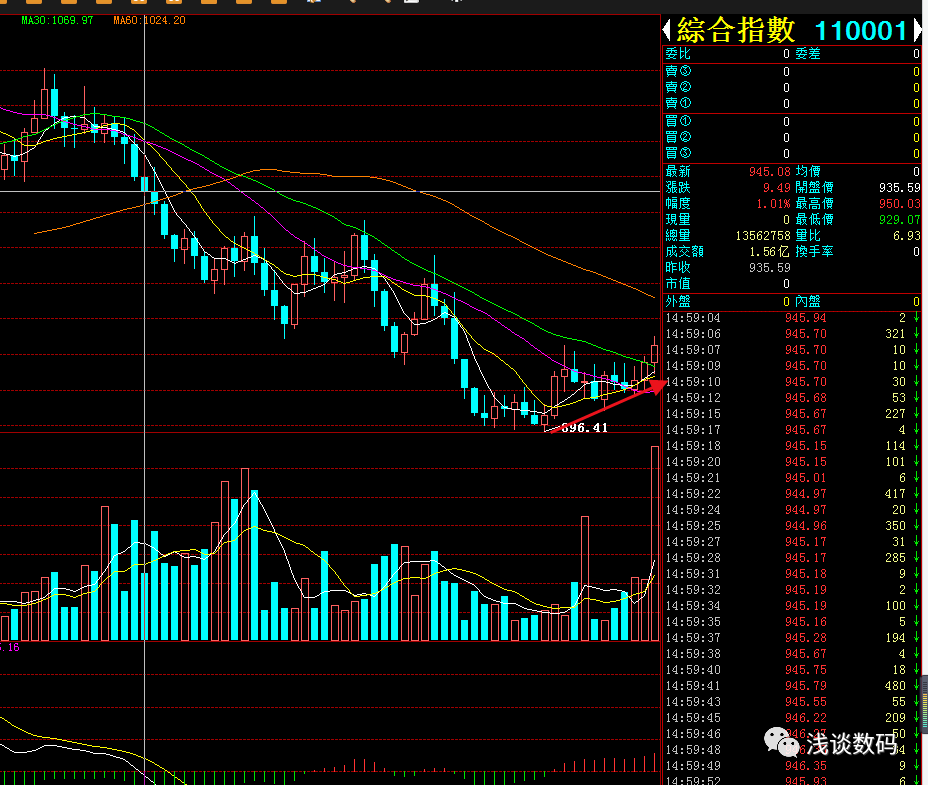The width and height of the screenshot is (928, 785).
Task: Click the 最低價 value 929.07
Action: pyautogui.click(x=900, y=220)
